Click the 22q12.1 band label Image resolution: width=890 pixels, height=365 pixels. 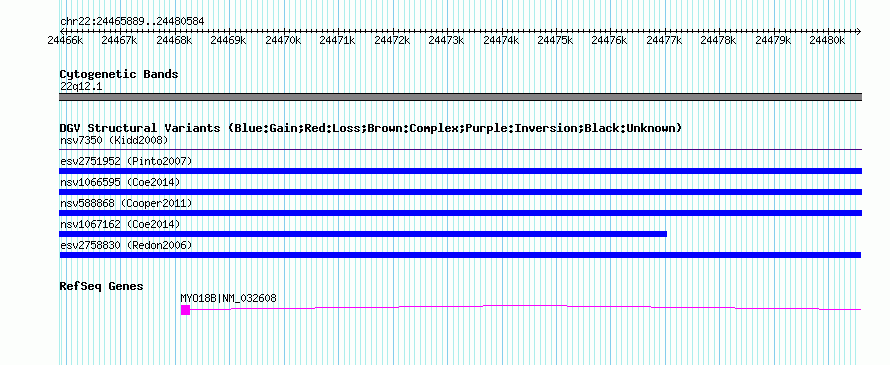click(x=81, y=87)
